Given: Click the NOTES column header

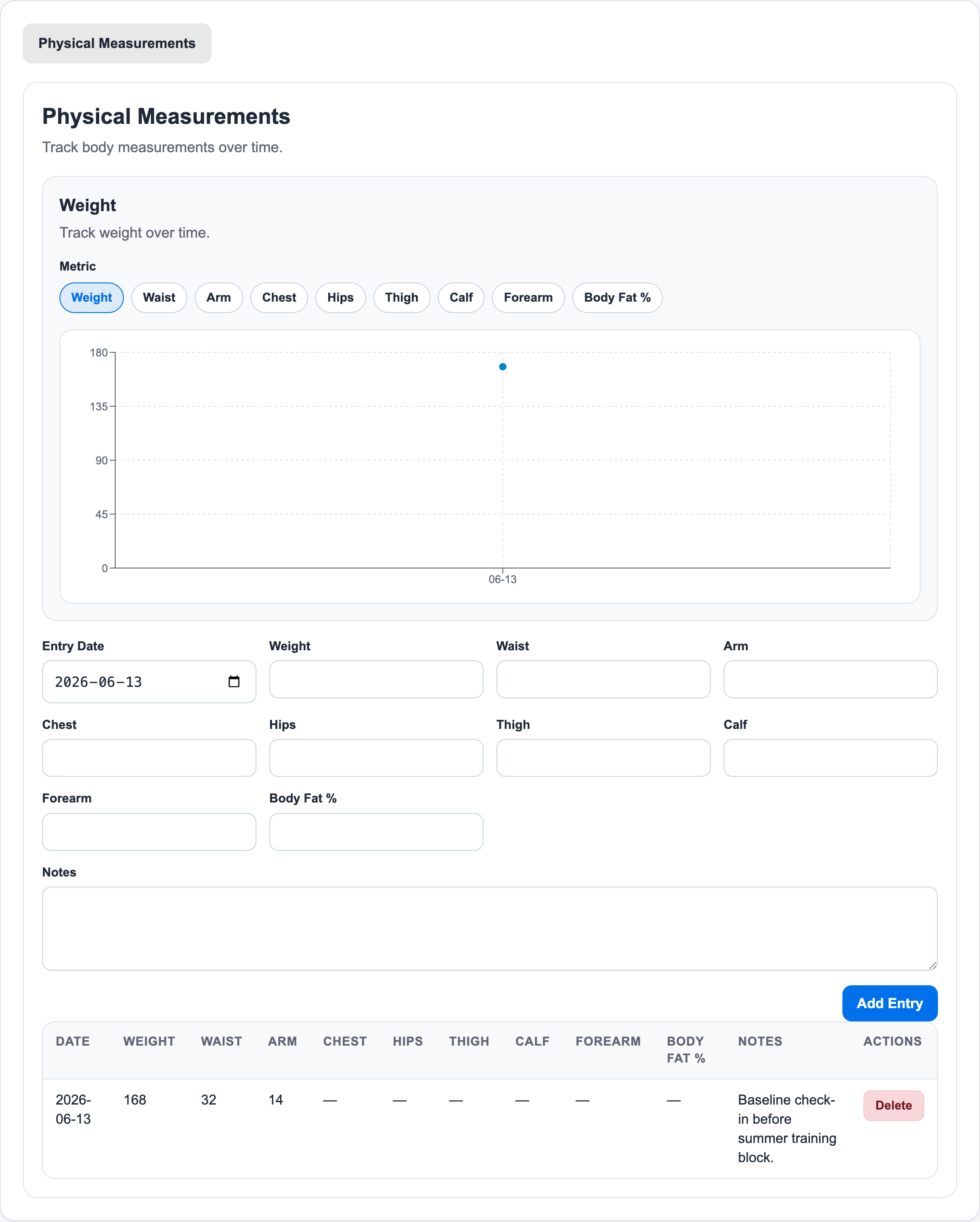Looking at the screenshot, I should tap(760, 1041).
